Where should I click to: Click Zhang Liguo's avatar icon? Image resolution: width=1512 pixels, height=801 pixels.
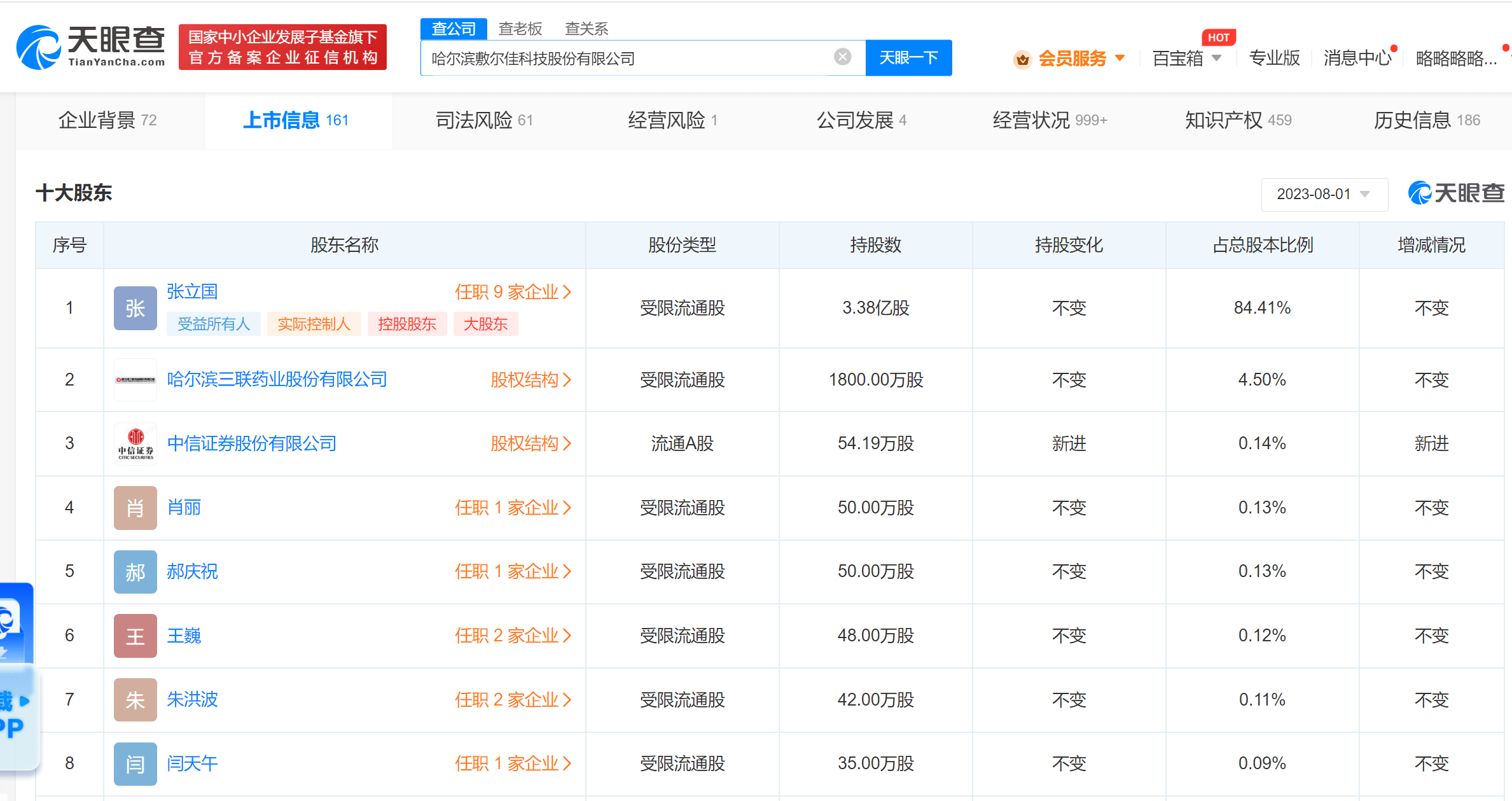pyautogui.click(x=135, y=308)
